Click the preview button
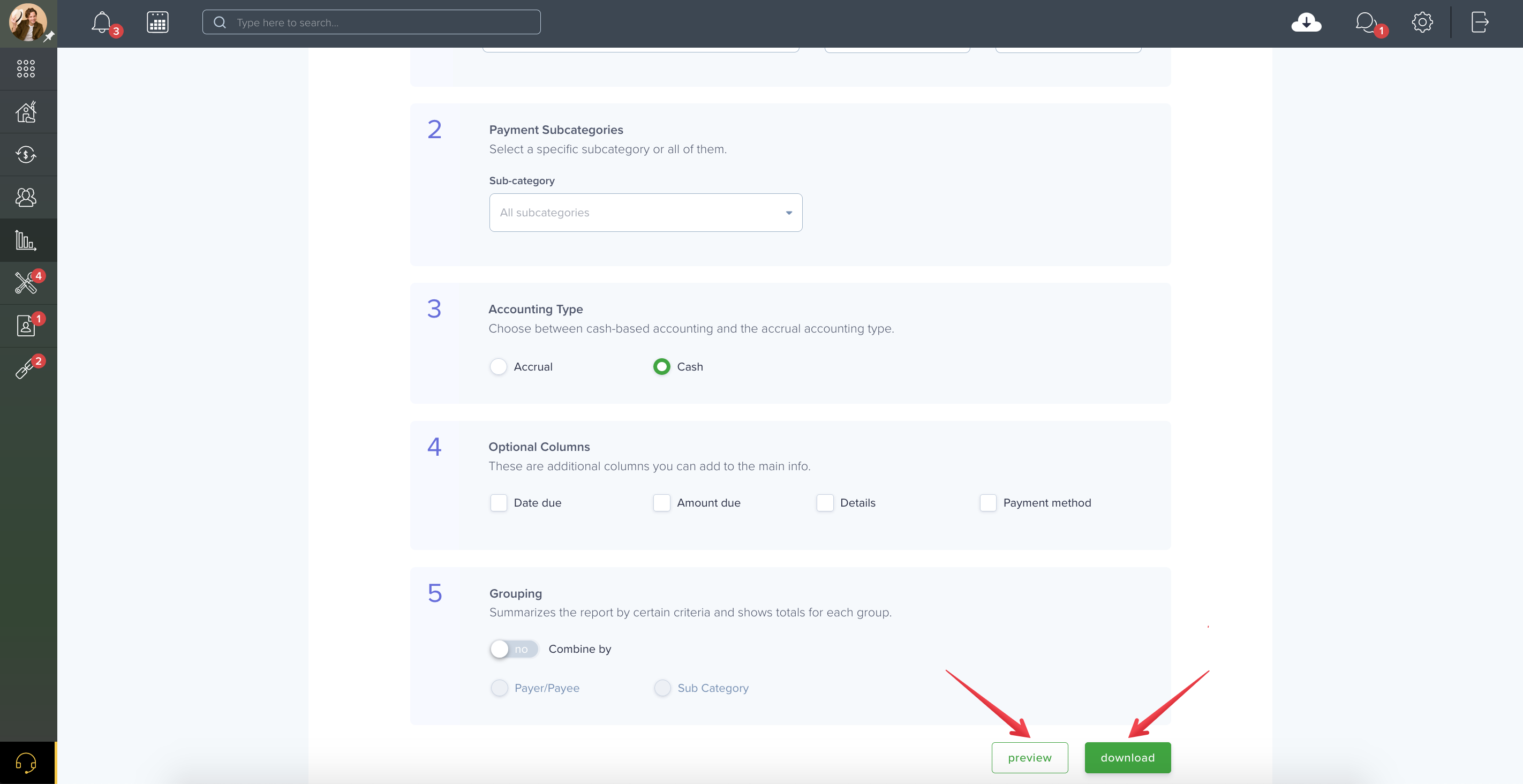 (x=1029, y=757)
